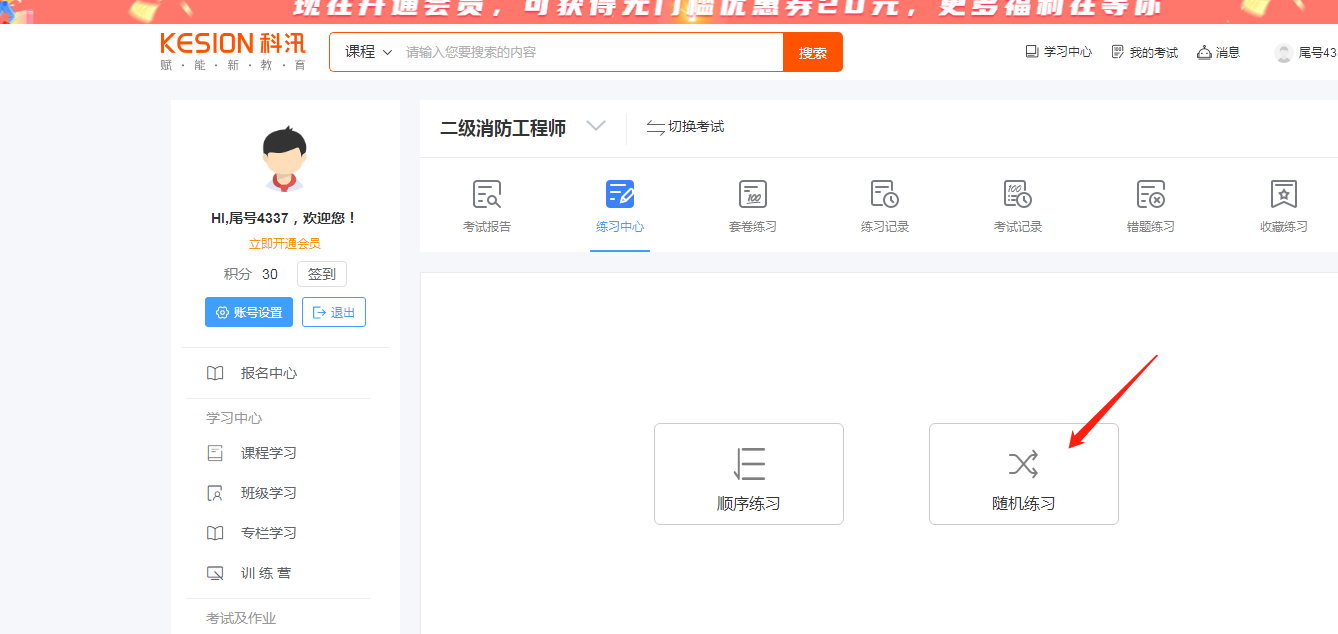Viewport: 1338px width, 634px height.
Task: Open the 练习记录 practice history icon
Action: point(884,195)
